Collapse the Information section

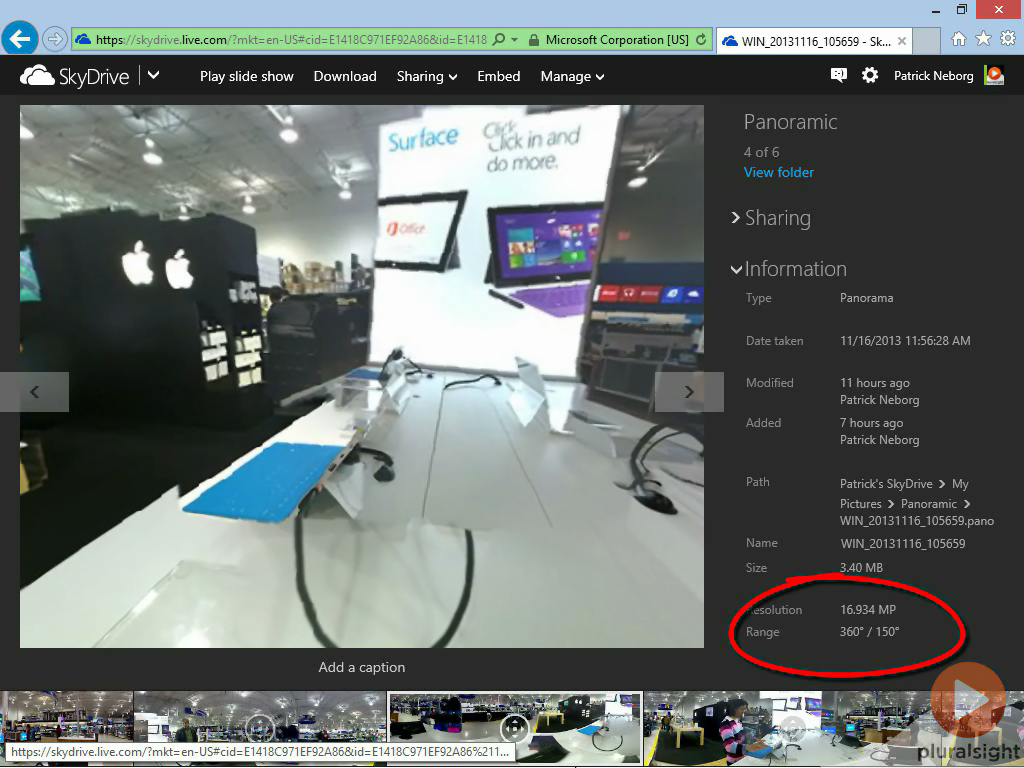[x=789, y=269]
